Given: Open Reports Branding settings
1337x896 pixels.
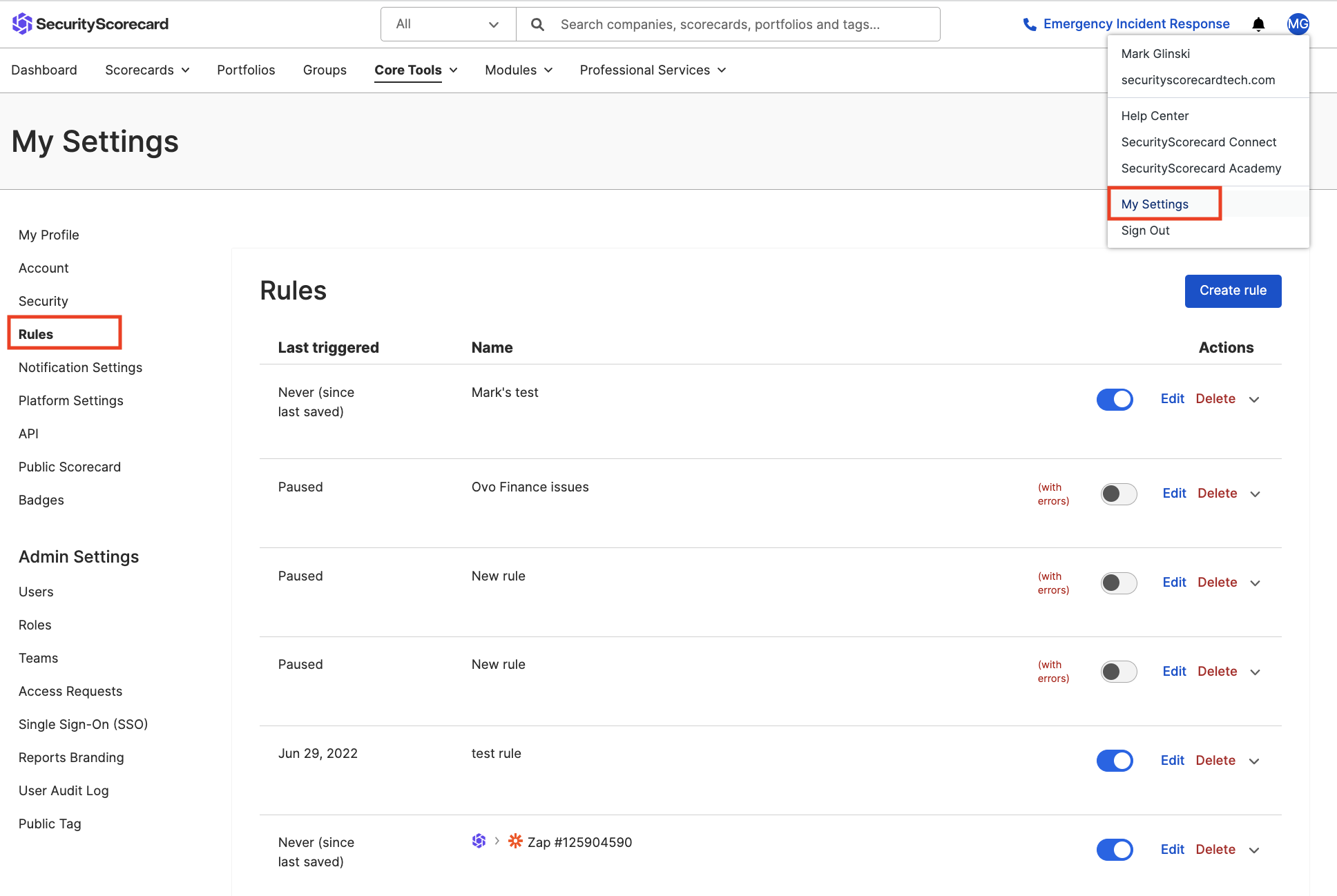Looking at the screenshot, I should point(71,757).
